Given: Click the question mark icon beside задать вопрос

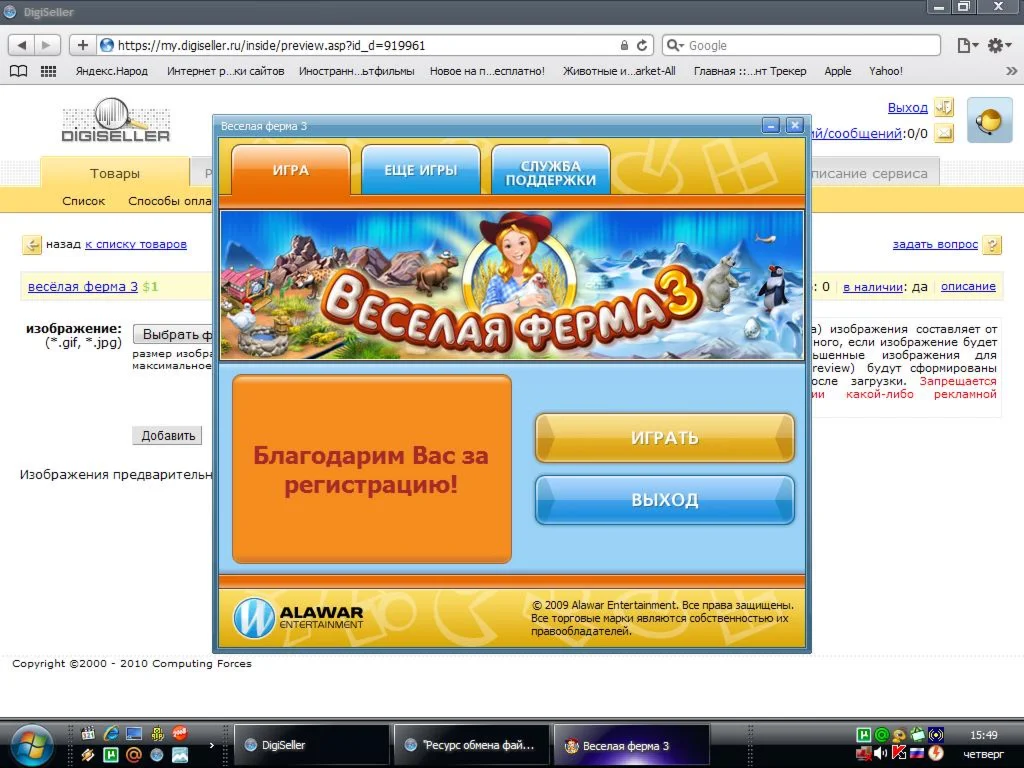Looking at the screenshot, I should [992, 245].
